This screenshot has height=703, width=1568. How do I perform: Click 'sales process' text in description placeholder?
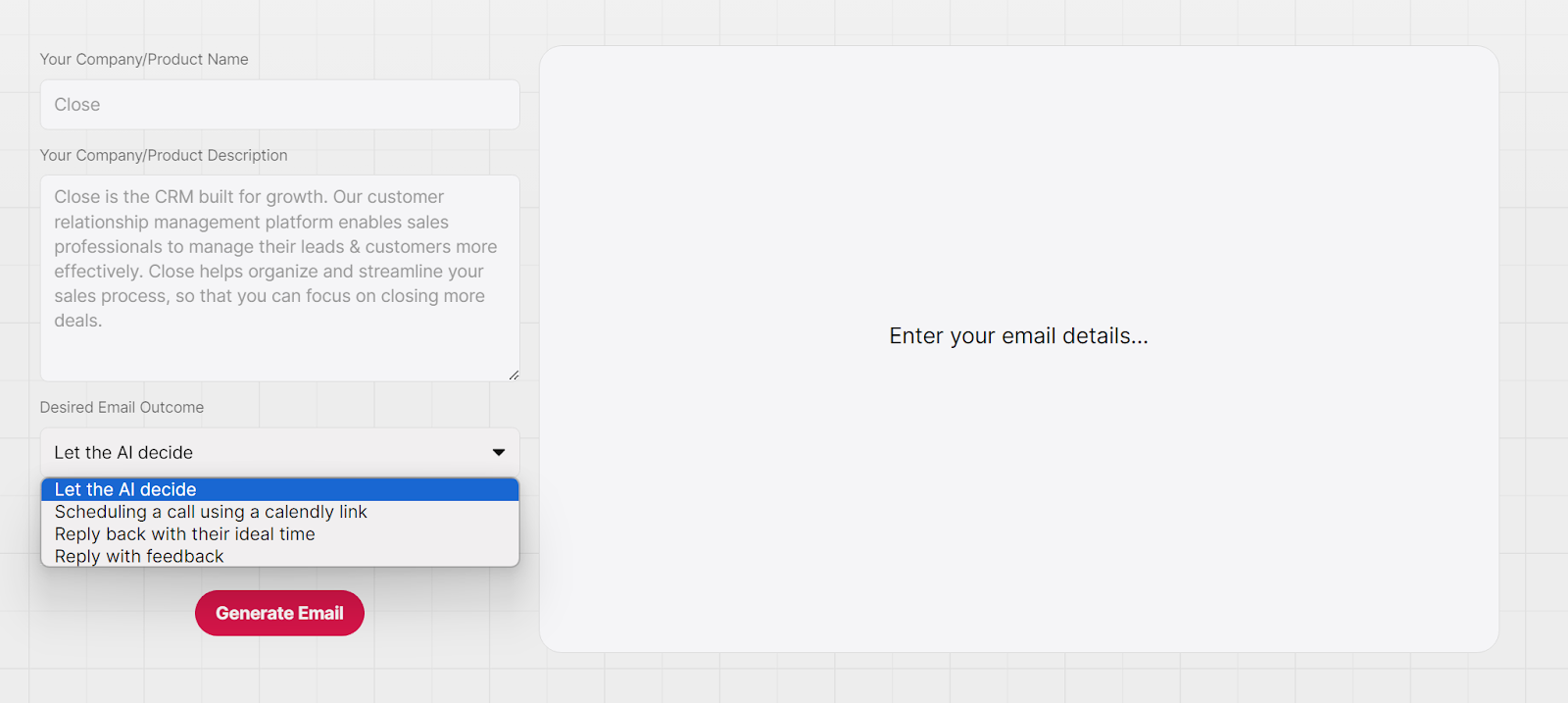pos(111,296)
